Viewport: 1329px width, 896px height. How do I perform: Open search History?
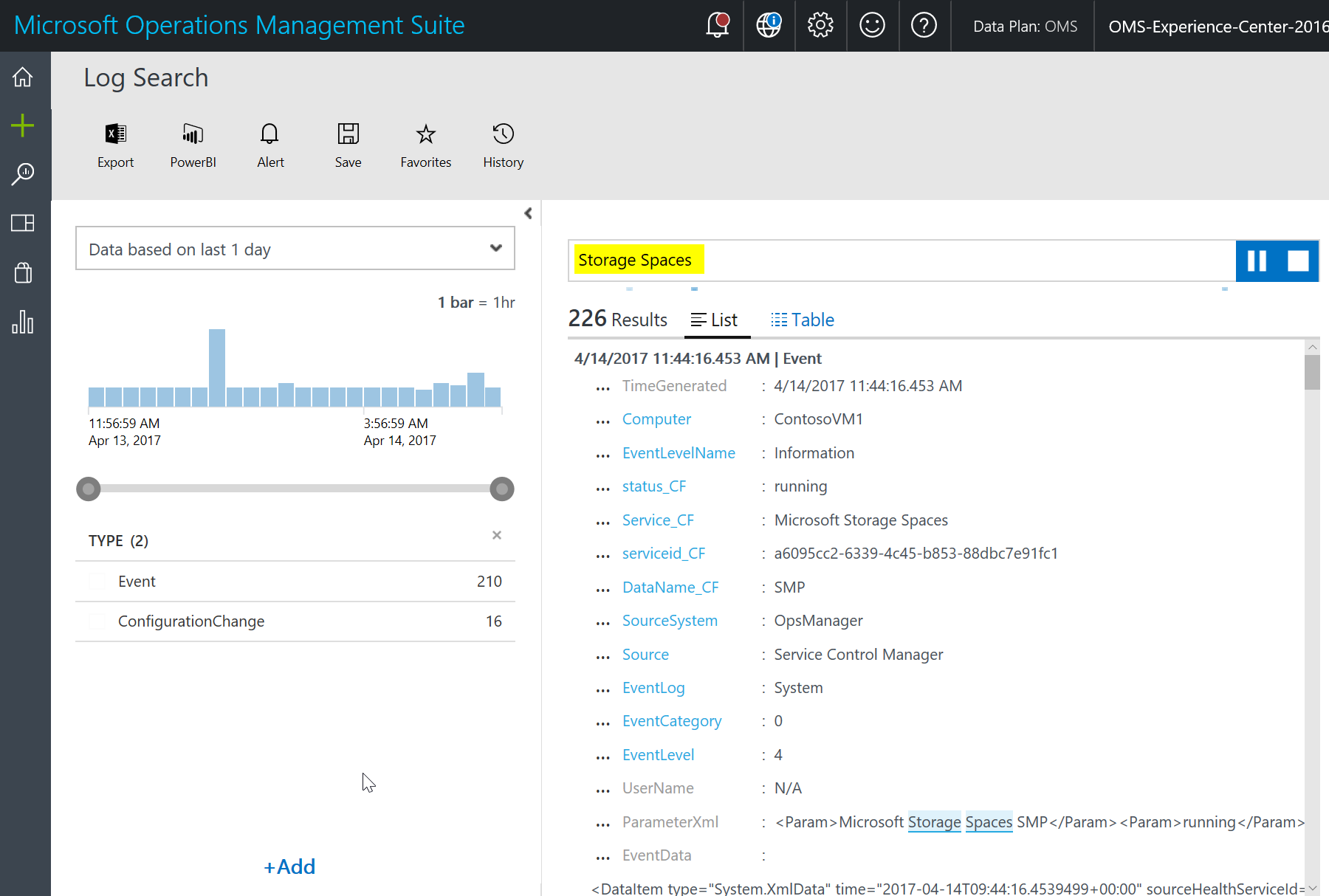pyautogui.click(x=504, y=146)
